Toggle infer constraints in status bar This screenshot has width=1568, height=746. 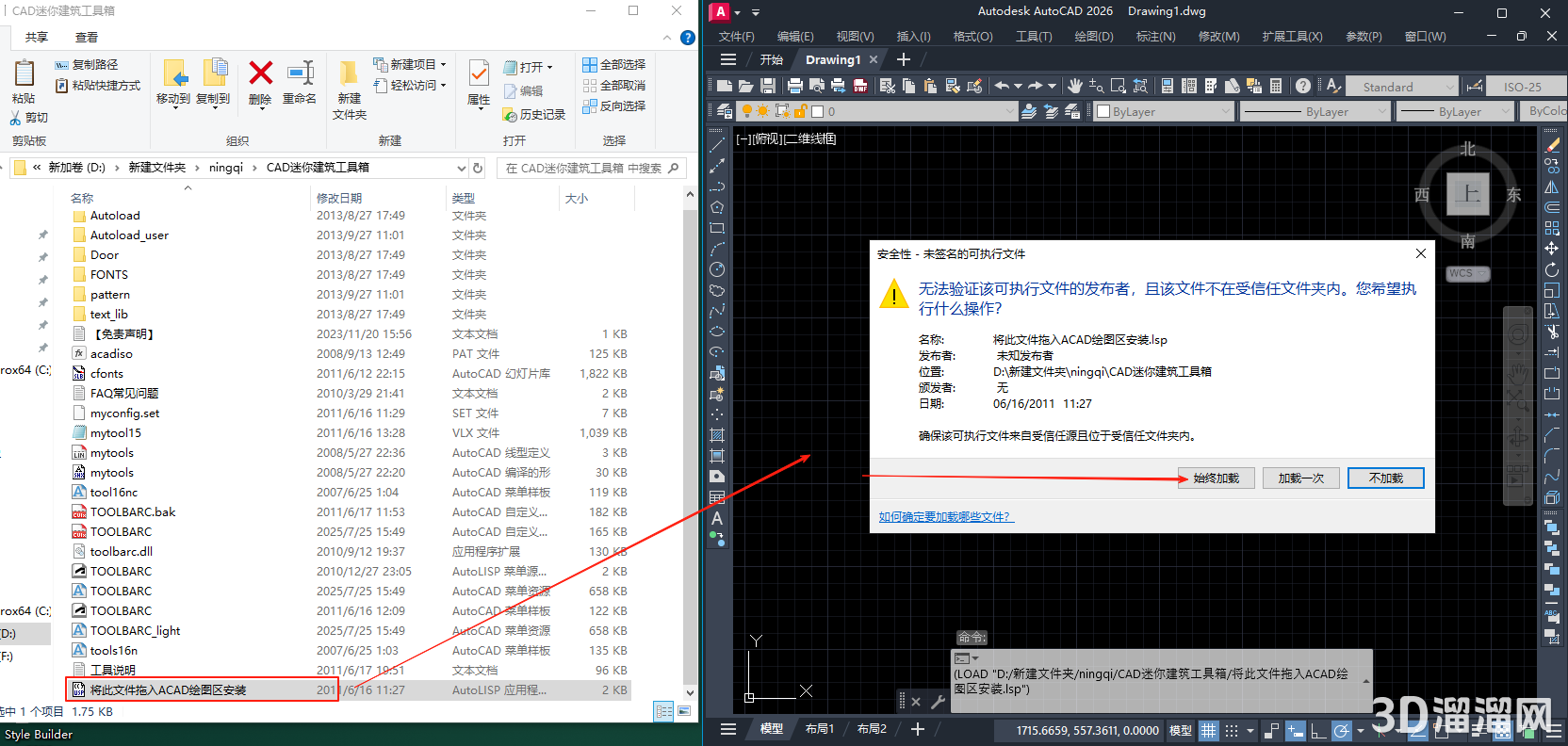tap(1272, 730)
